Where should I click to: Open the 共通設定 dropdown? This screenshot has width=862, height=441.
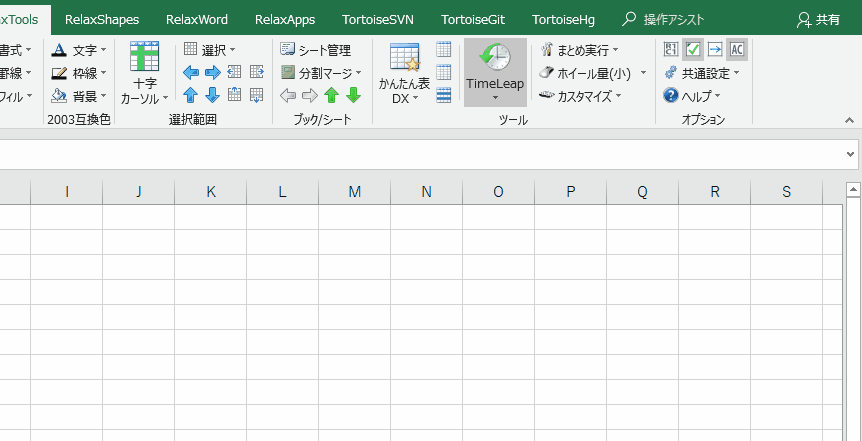tap(701, 73)
